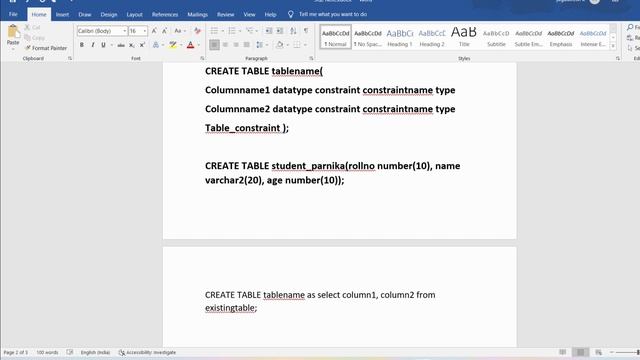
Task: Apply yellow text highlight color
Action: pyautogui.click(x=173, y=45)
